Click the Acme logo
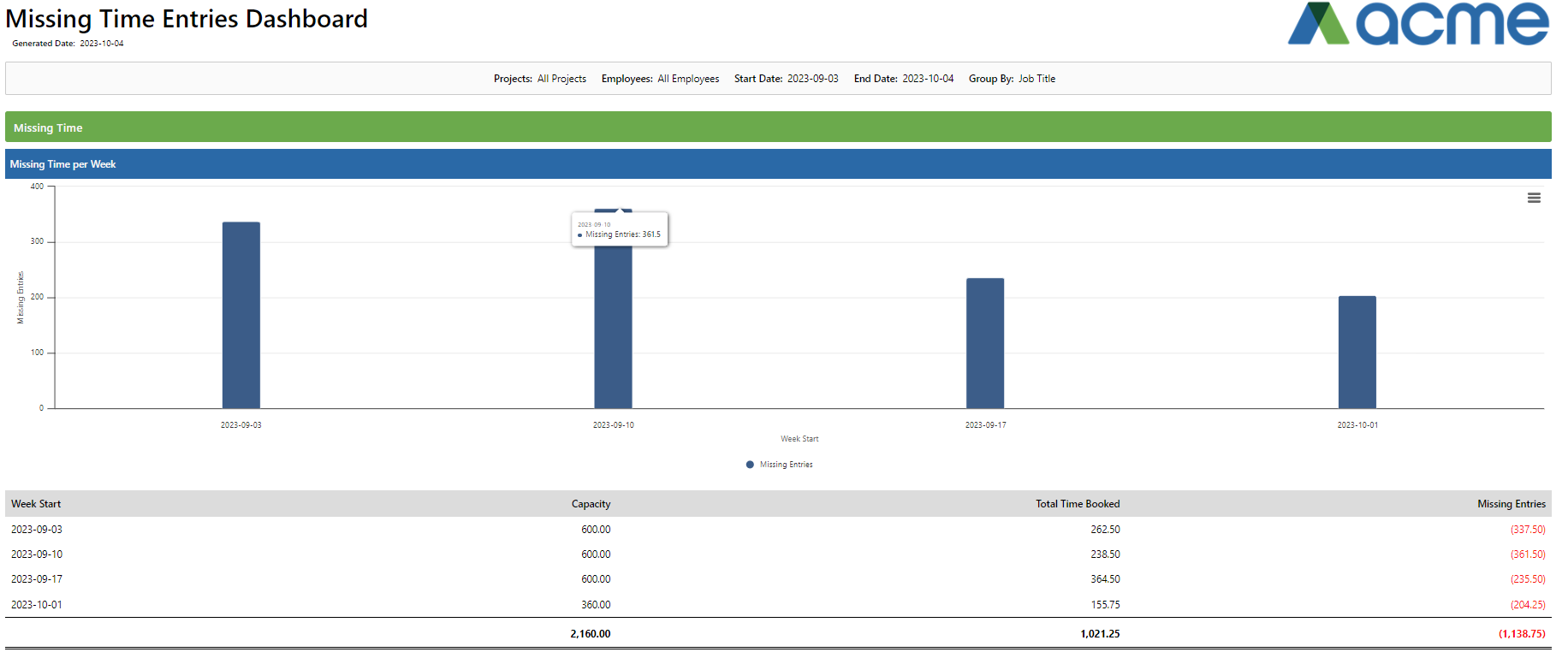The height and width of the screenshot is (658, 1568). [x=1418, y=24]
